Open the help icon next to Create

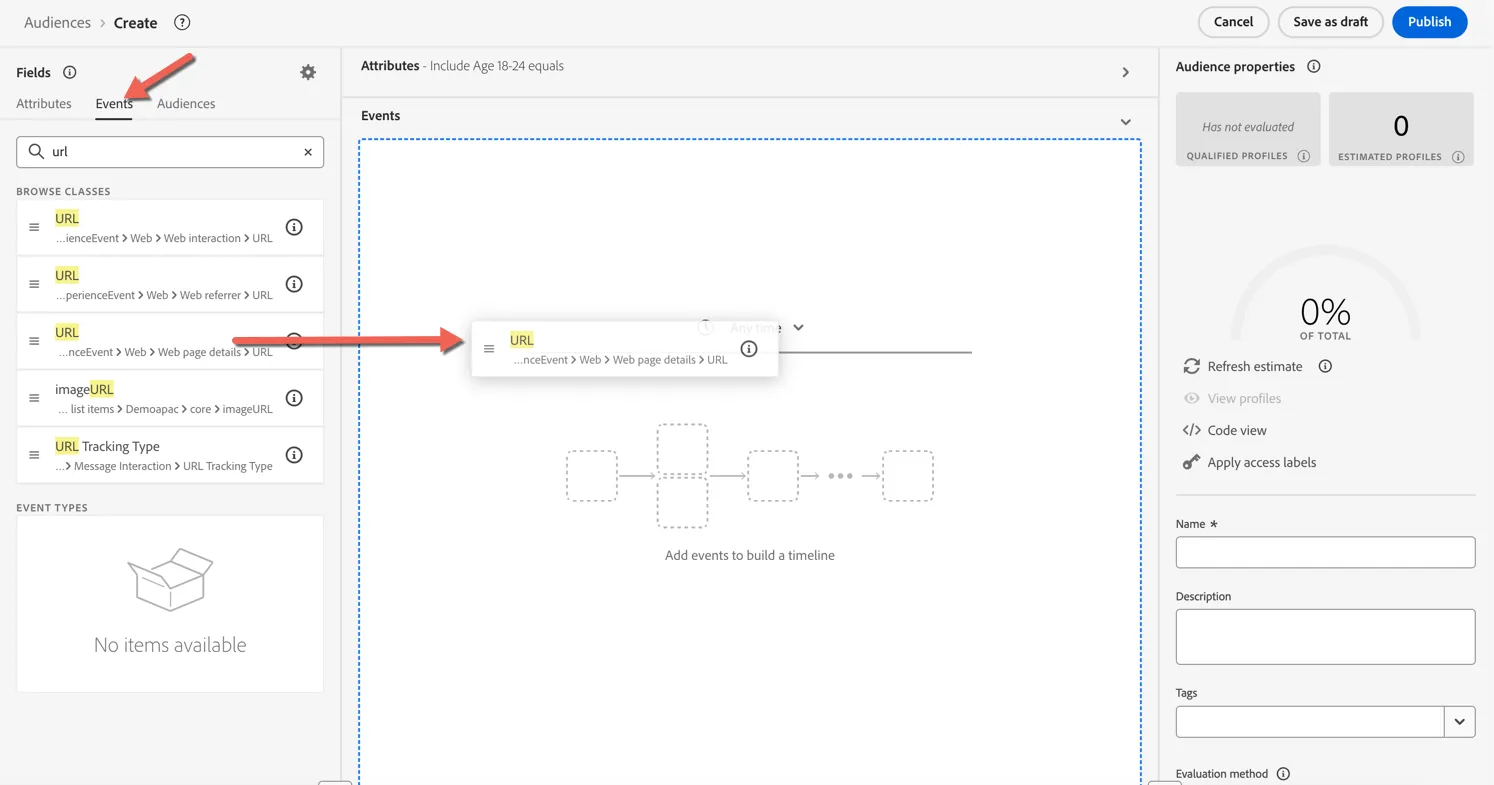182,22
